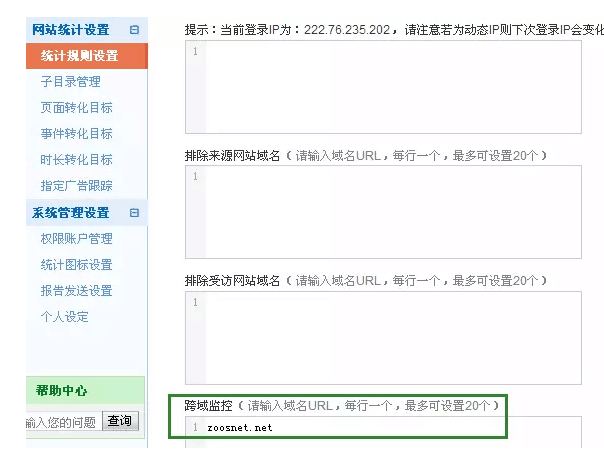
Task: Select 时长转化目标 in sidebar
Action: 76,160
